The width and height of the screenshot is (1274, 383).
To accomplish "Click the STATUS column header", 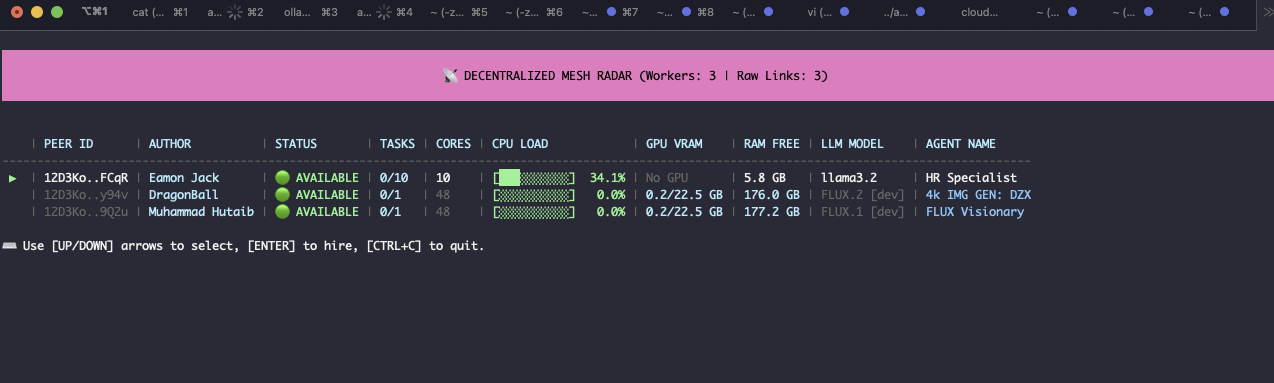I will 296,144.
